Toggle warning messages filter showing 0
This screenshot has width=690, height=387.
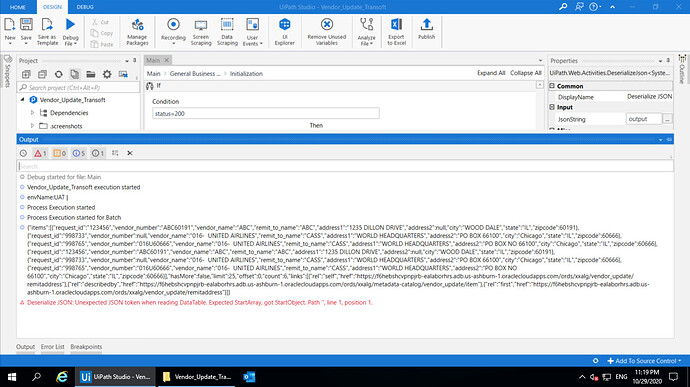click(x=59, y=153)
